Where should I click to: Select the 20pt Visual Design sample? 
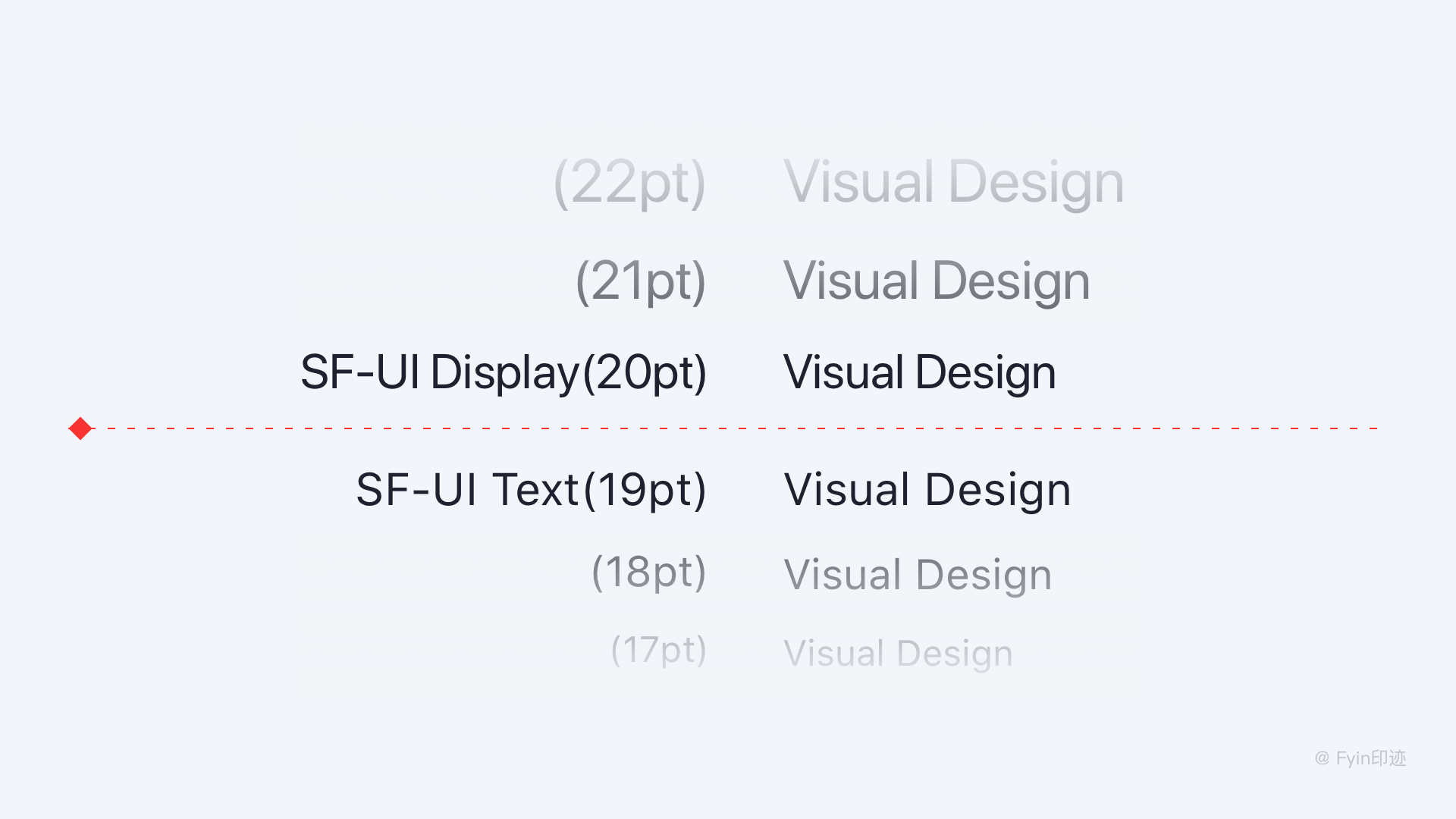(919, 373)
